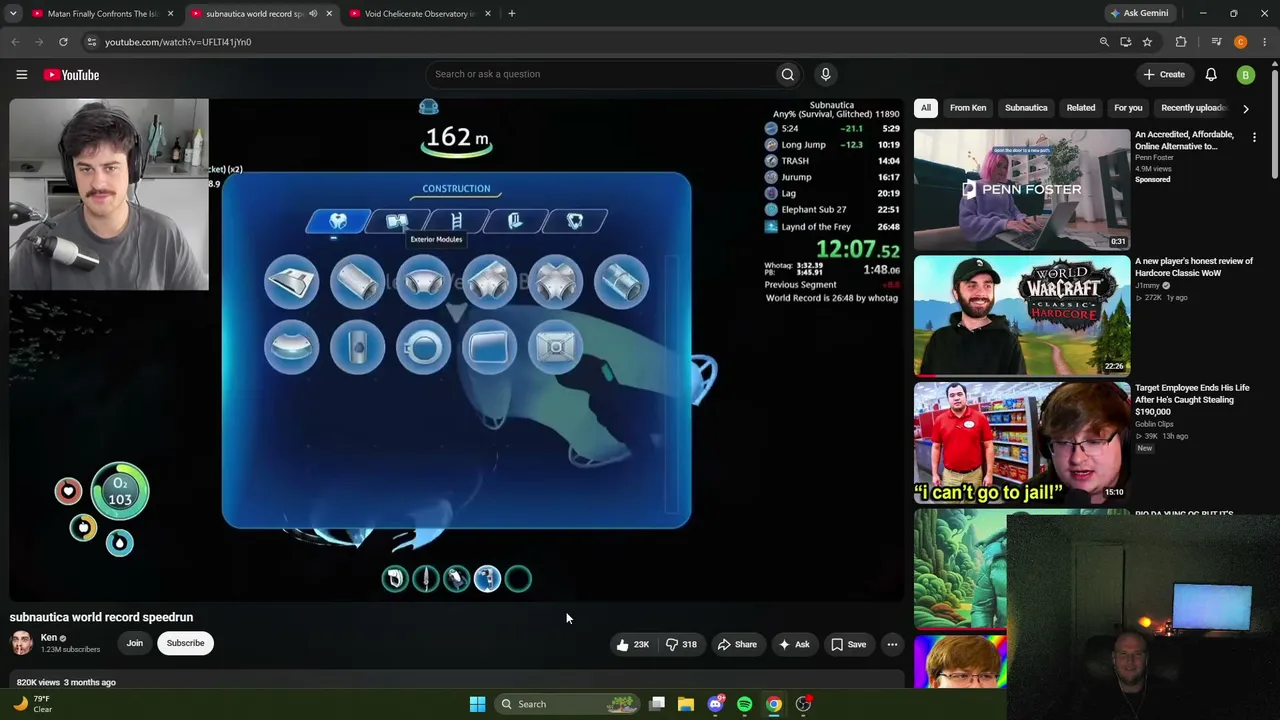This screenshot has height=720, width=1280.
Task: Pick the straight I-corridor base piece
Action: click(357, 281)
